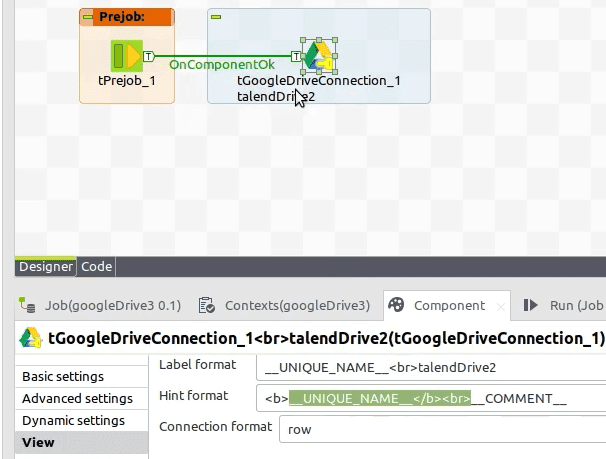Open the Job(googleDrive3 0.1) tab
This screenshot has width=606, height=459.
pyautogui.click(x=100, y=305)
